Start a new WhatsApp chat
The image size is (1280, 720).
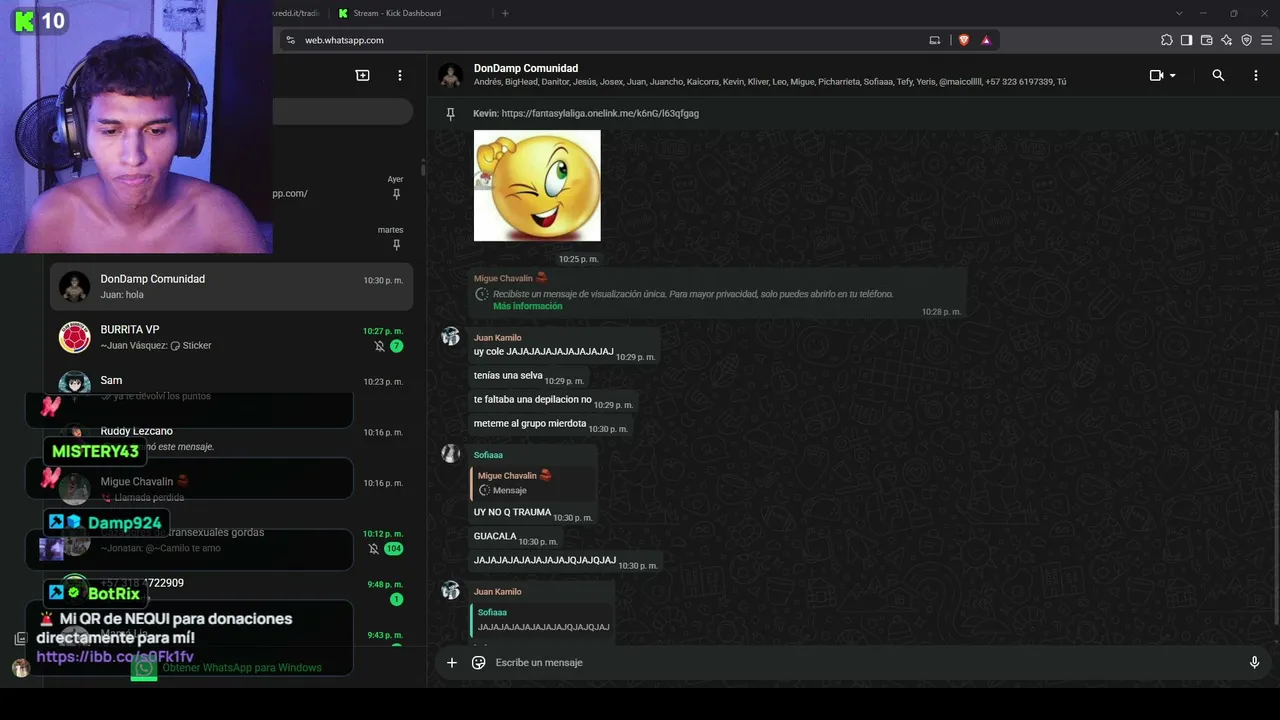[362, 75]
